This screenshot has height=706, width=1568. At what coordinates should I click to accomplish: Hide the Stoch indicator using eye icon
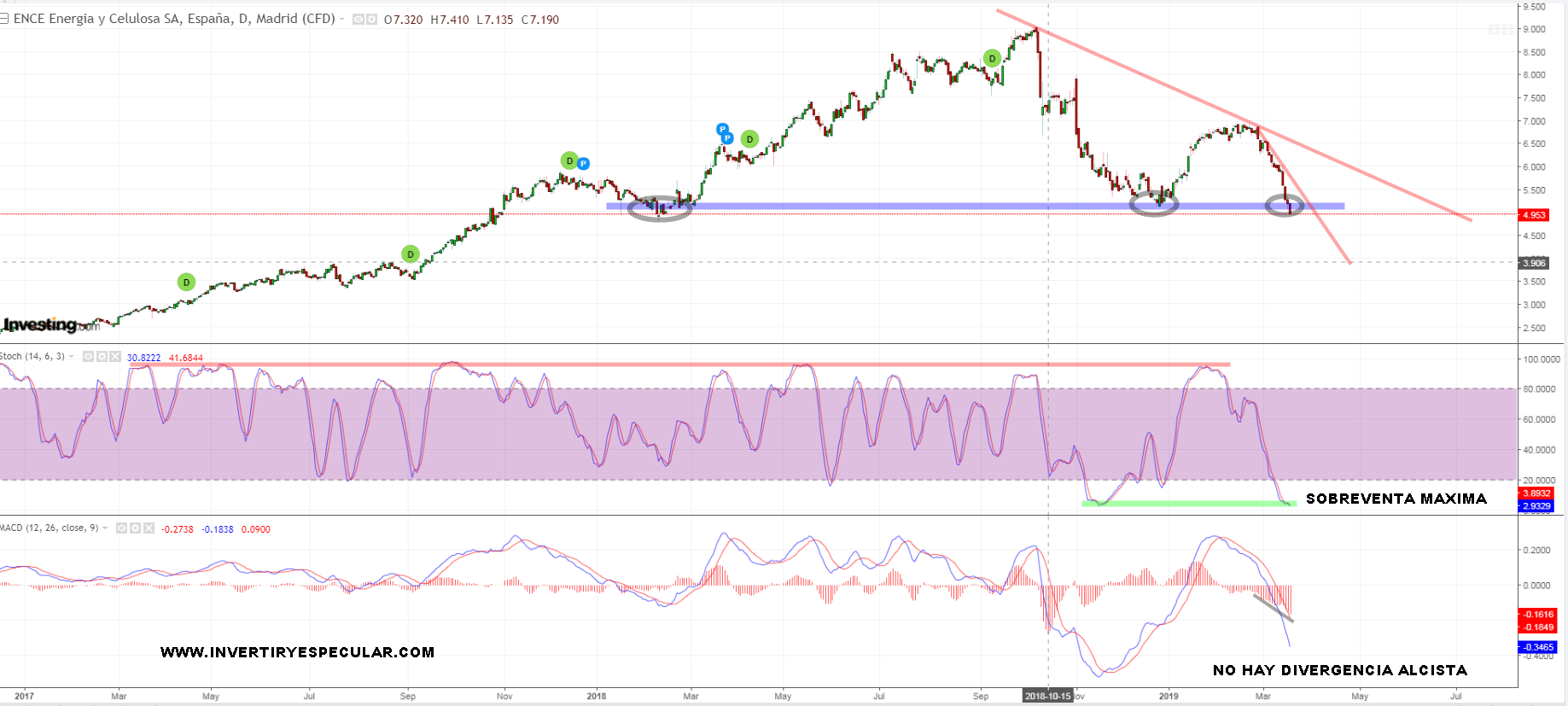(x=88, y=357)
